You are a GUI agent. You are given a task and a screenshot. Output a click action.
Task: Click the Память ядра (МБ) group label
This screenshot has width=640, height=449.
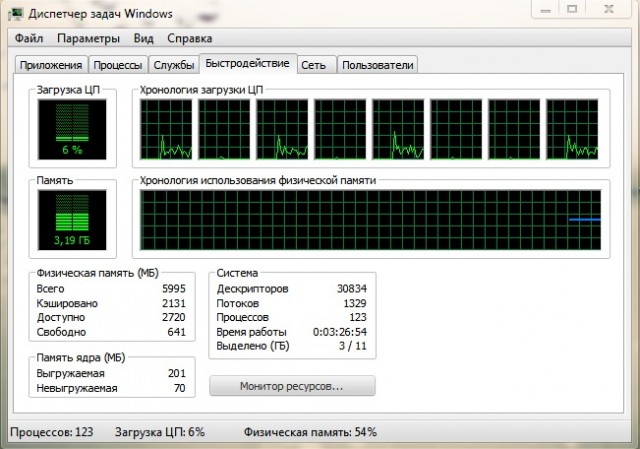(81, 358)
